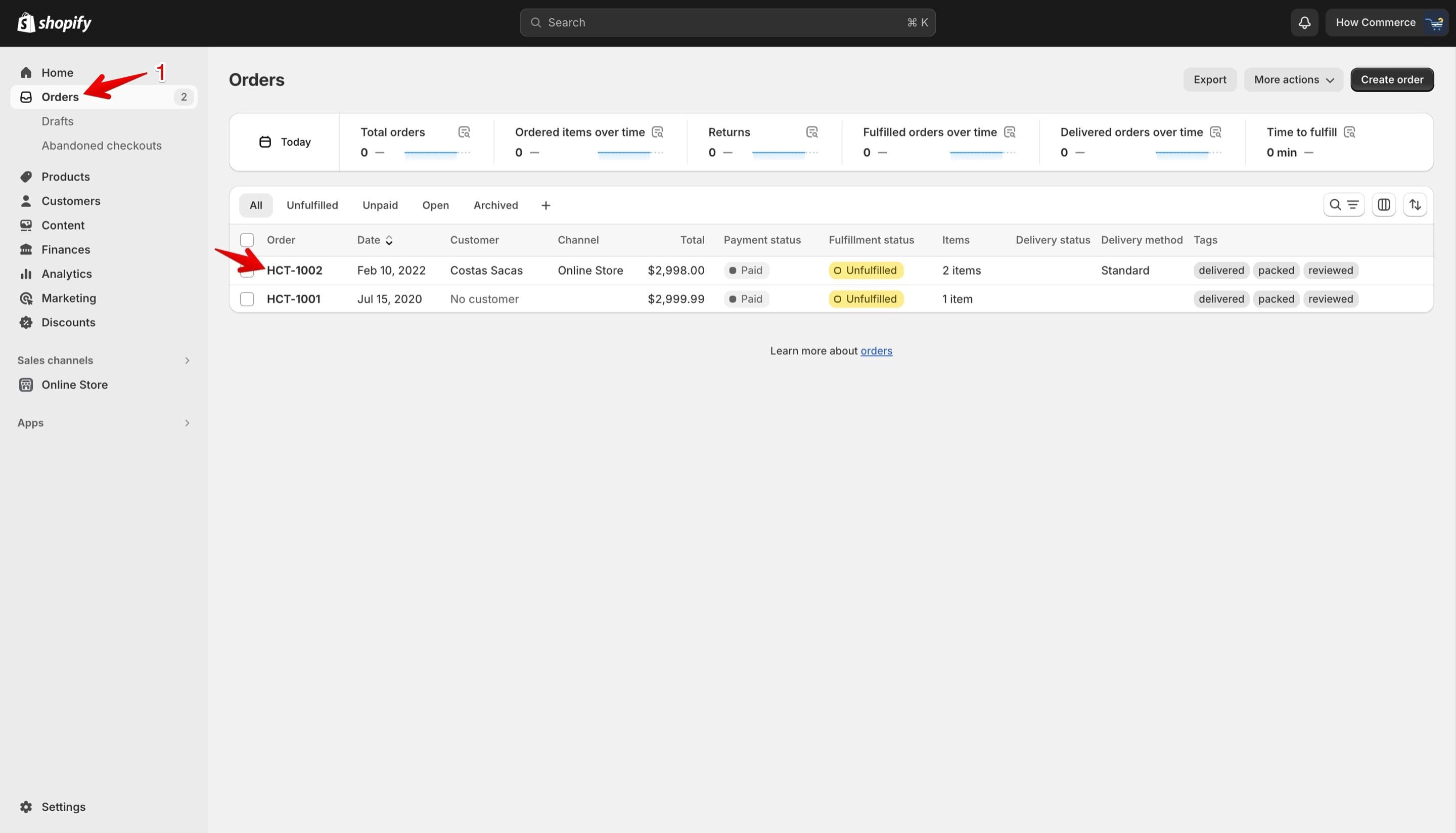
Task: Open order HCT-1001
Action: (293, 299)
